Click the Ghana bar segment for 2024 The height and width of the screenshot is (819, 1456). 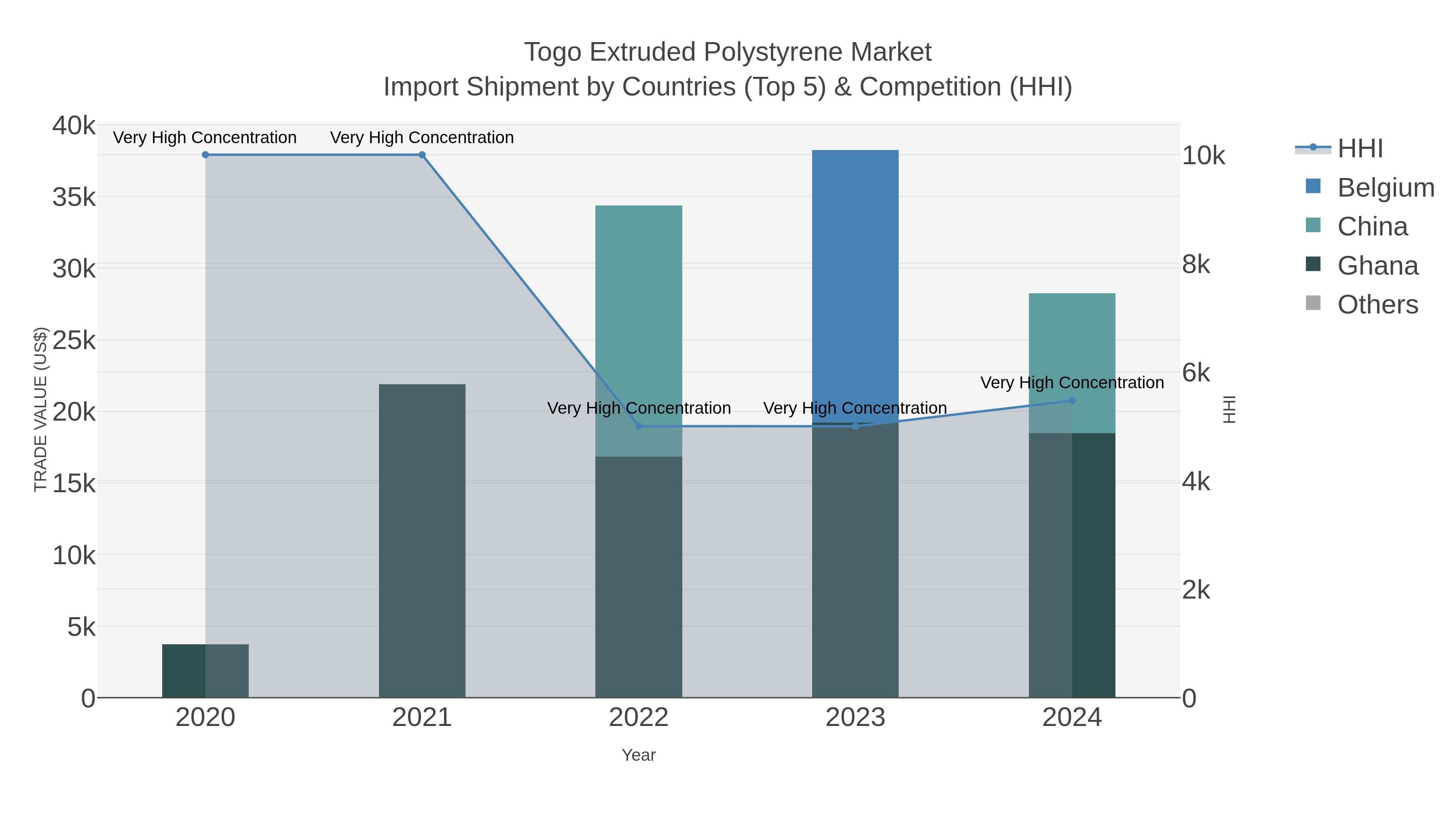pos(1072,565)
